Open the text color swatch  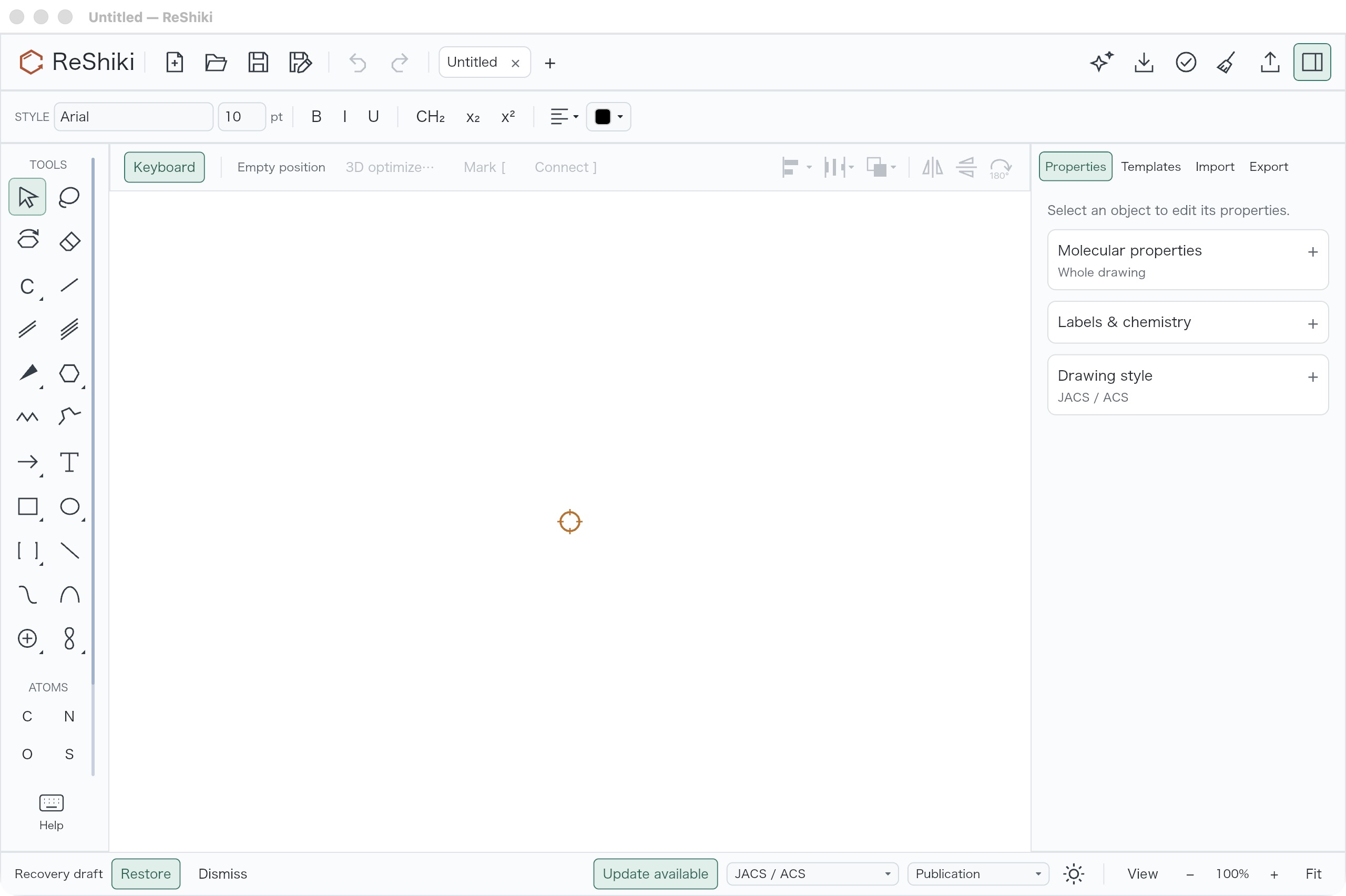(x=608, y=117)
